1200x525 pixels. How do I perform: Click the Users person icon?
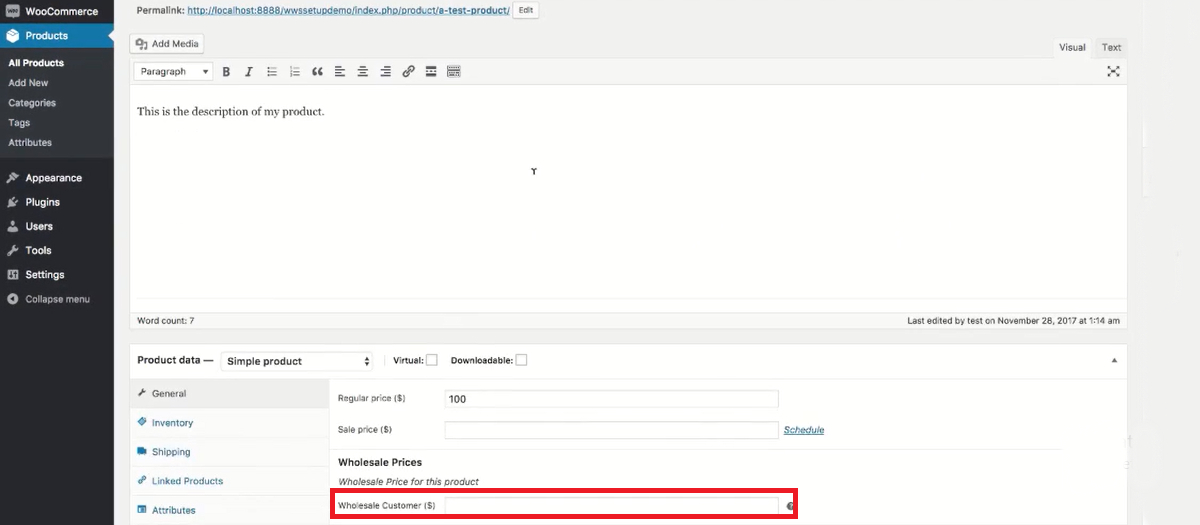pos(12,226)
